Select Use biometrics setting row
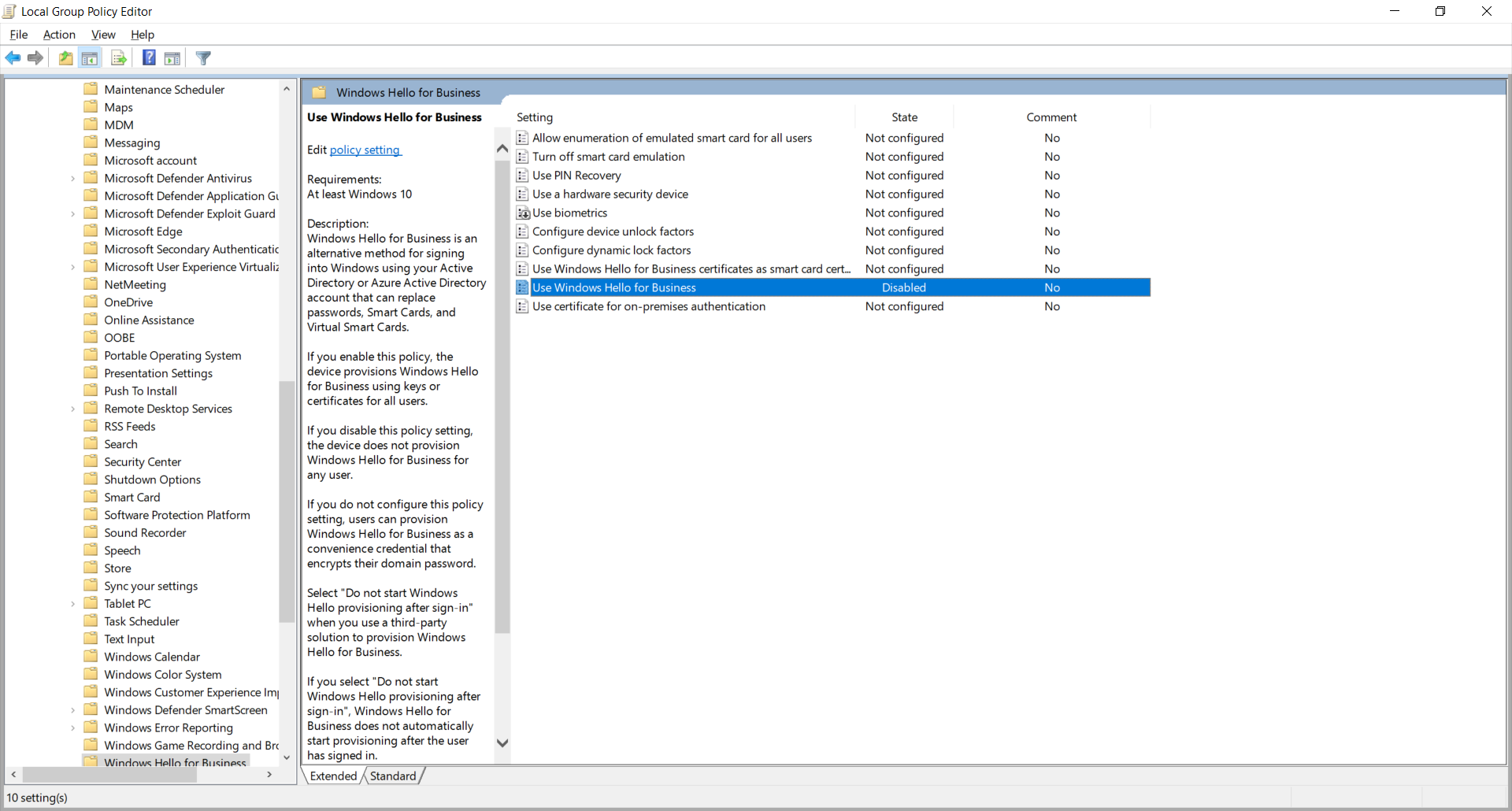 tap(832, 213)
